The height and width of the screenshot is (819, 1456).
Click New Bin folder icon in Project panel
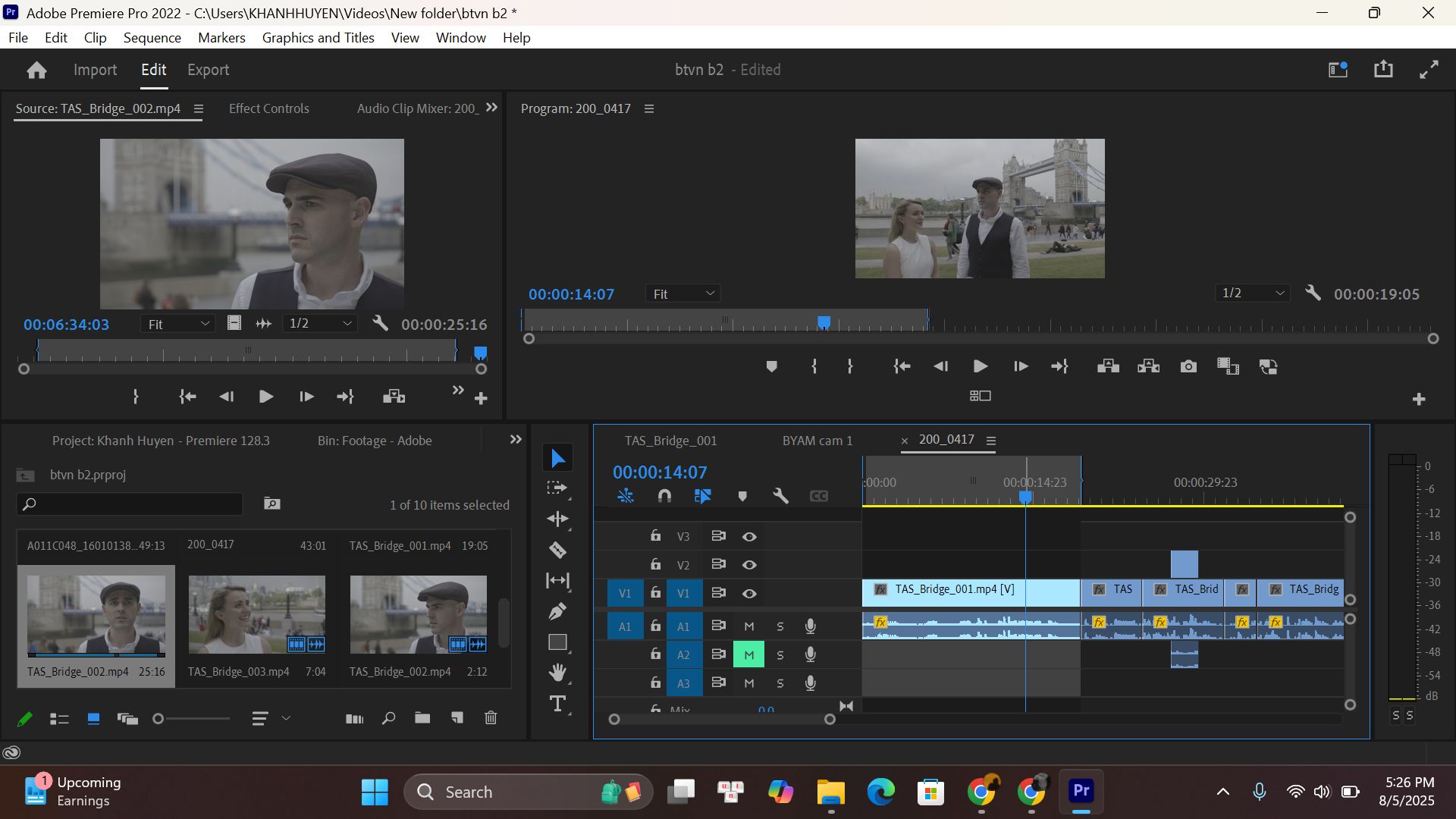[x=422, y=718]
